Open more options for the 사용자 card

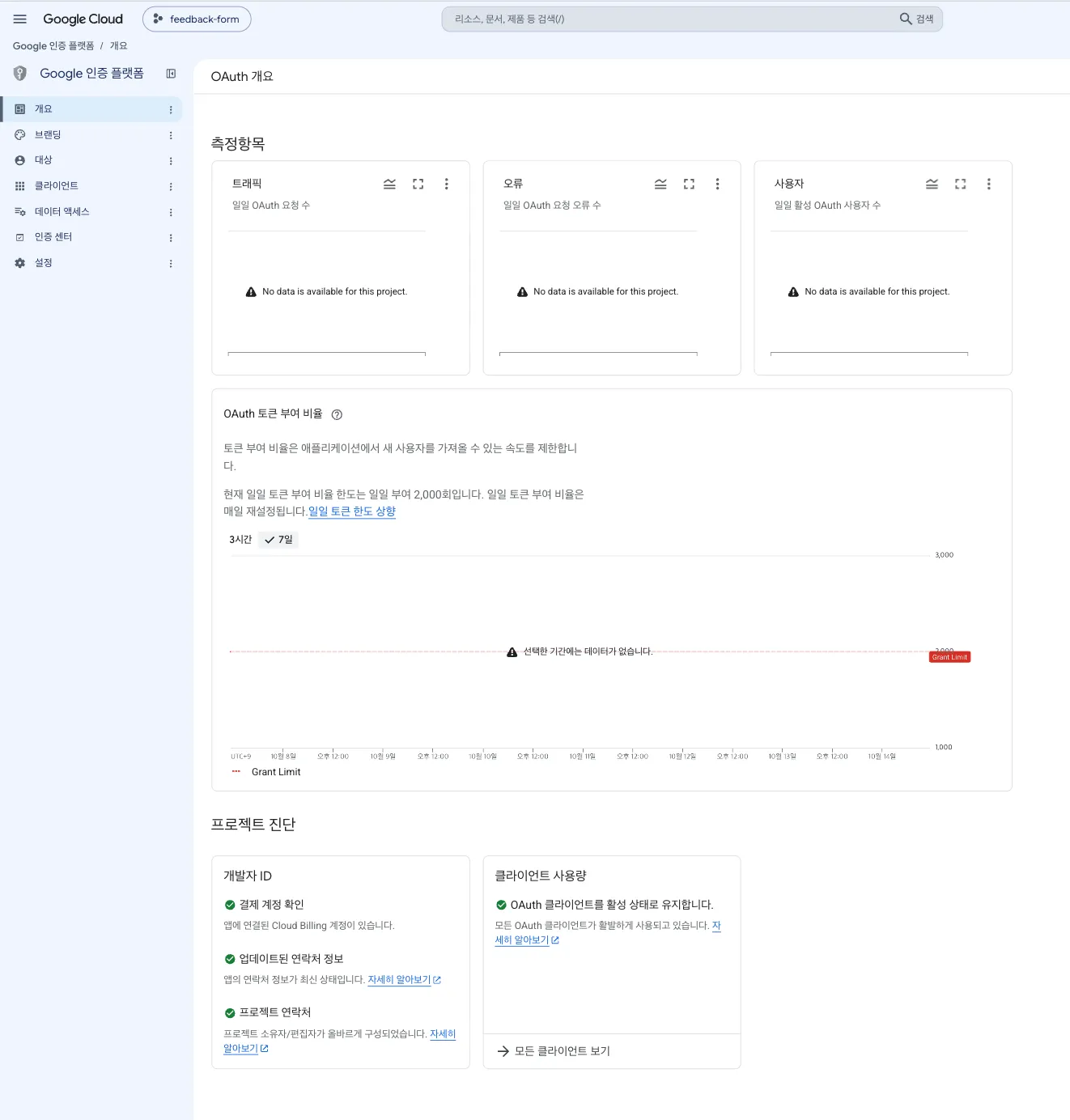[x=988, y=184]
